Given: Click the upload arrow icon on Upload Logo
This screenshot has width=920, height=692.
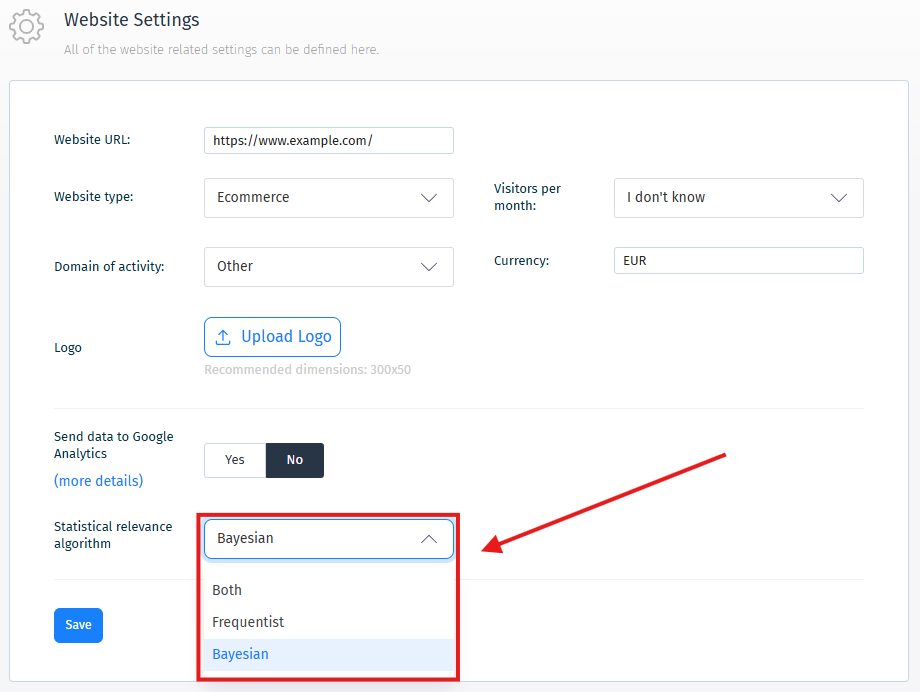Looking at the screenshot, I should pos(223,337).
